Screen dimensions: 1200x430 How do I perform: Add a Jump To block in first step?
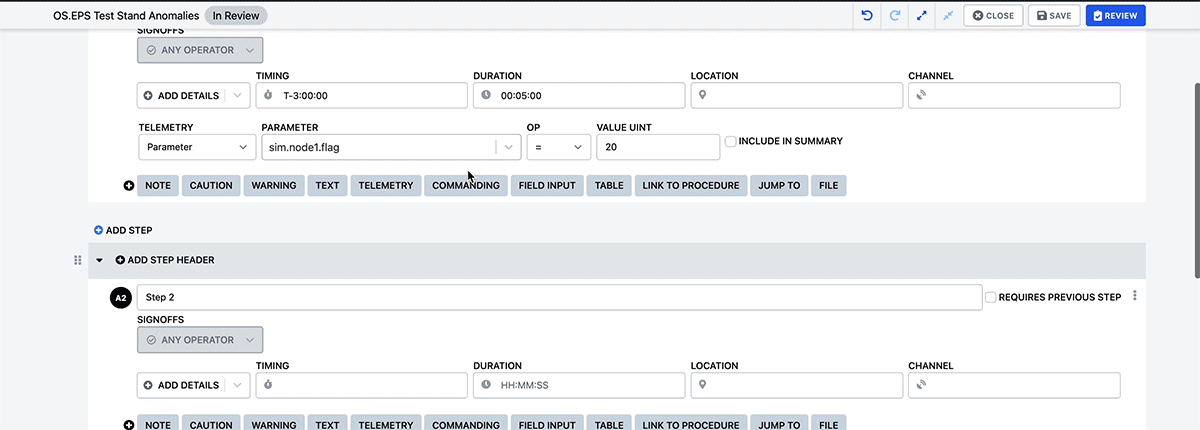779,186
